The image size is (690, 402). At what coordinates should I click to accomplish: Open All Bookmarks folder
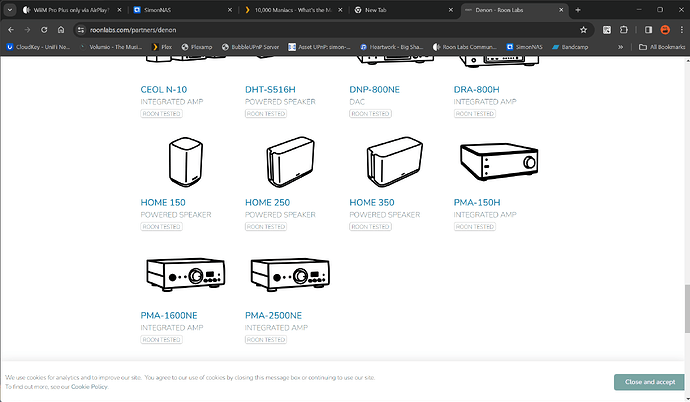[x=662, y=47]
